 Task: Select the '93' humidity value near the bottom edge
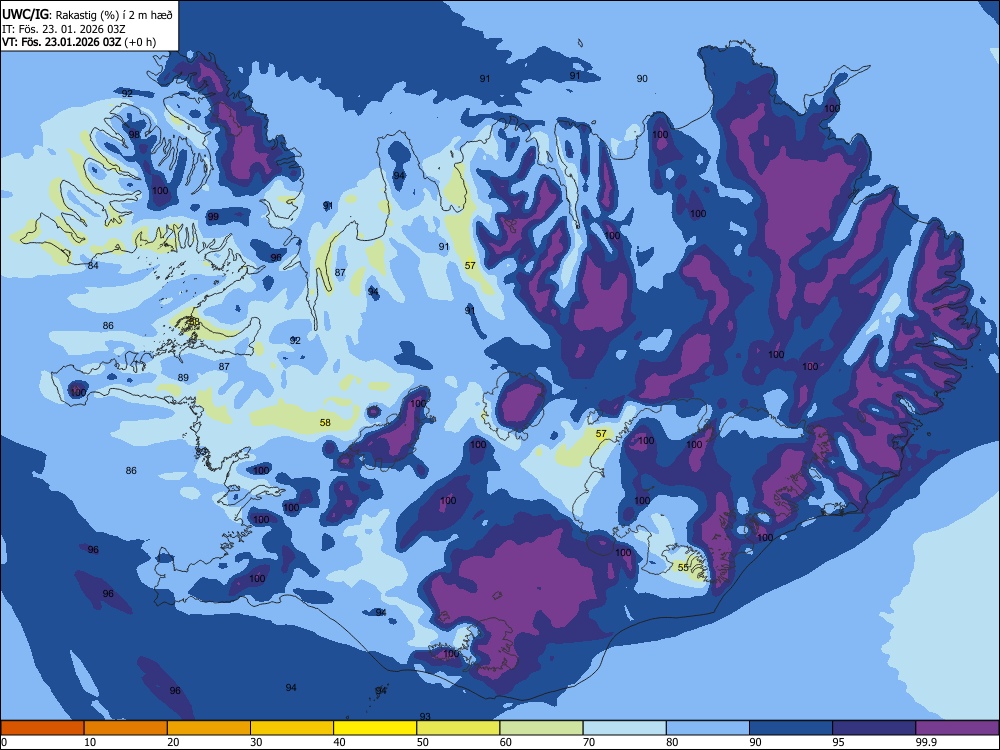pos(425,717)
